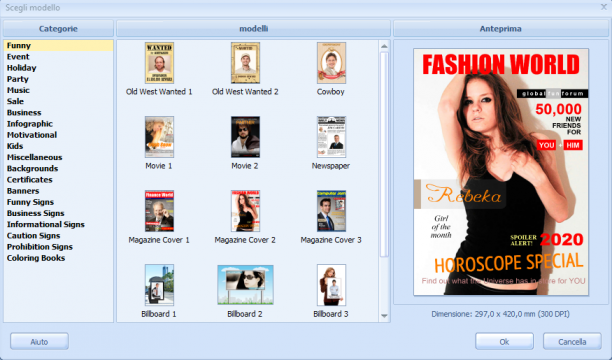Click the scroll up arrow in templates list

point(384,46)
